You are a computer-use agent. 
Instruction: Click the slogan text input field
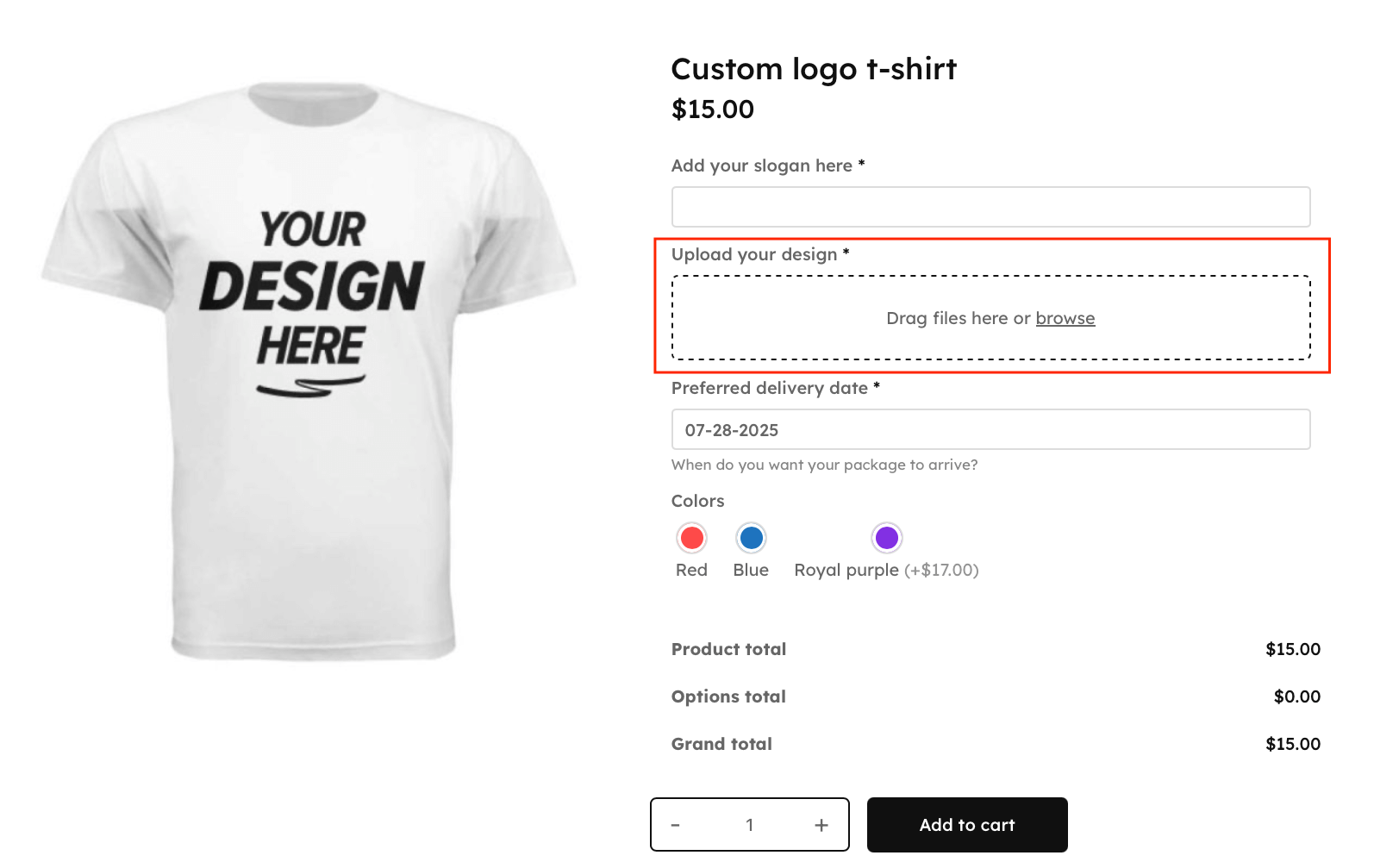click(x=990, y=207)
